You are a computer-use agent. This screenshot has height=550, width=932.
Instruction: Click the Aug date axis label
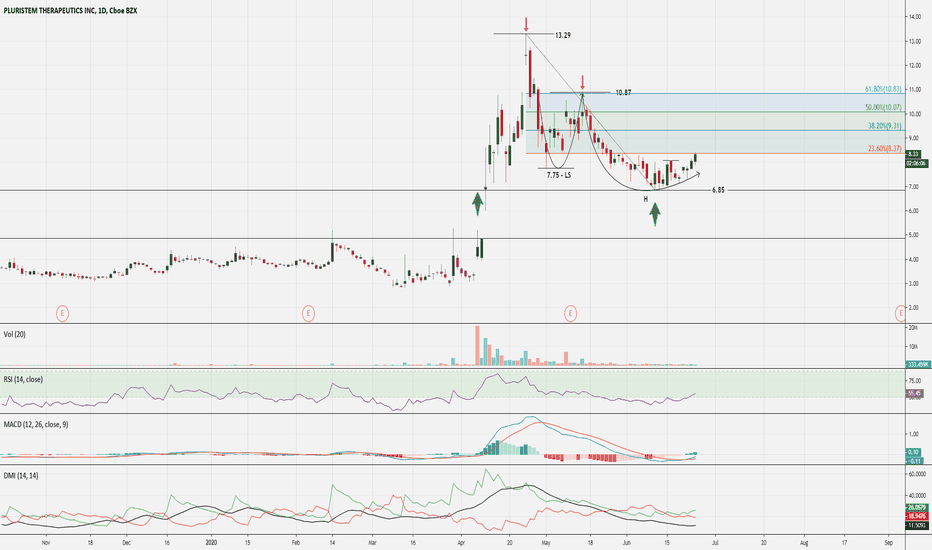(804, 542)
